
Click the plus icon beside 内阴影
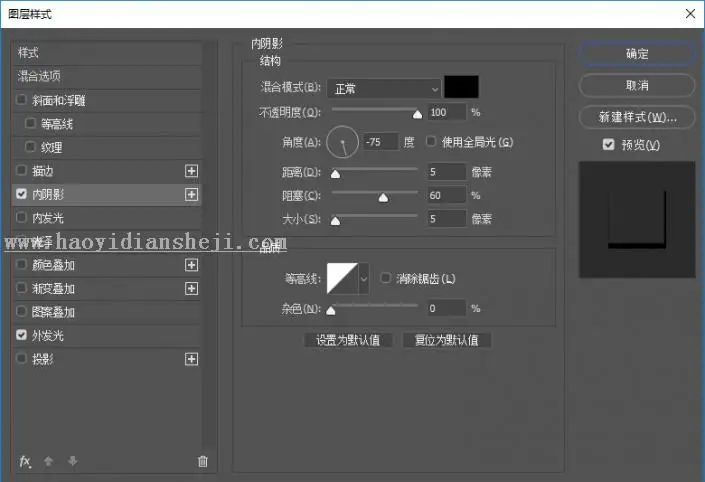(x=192, y=194)
